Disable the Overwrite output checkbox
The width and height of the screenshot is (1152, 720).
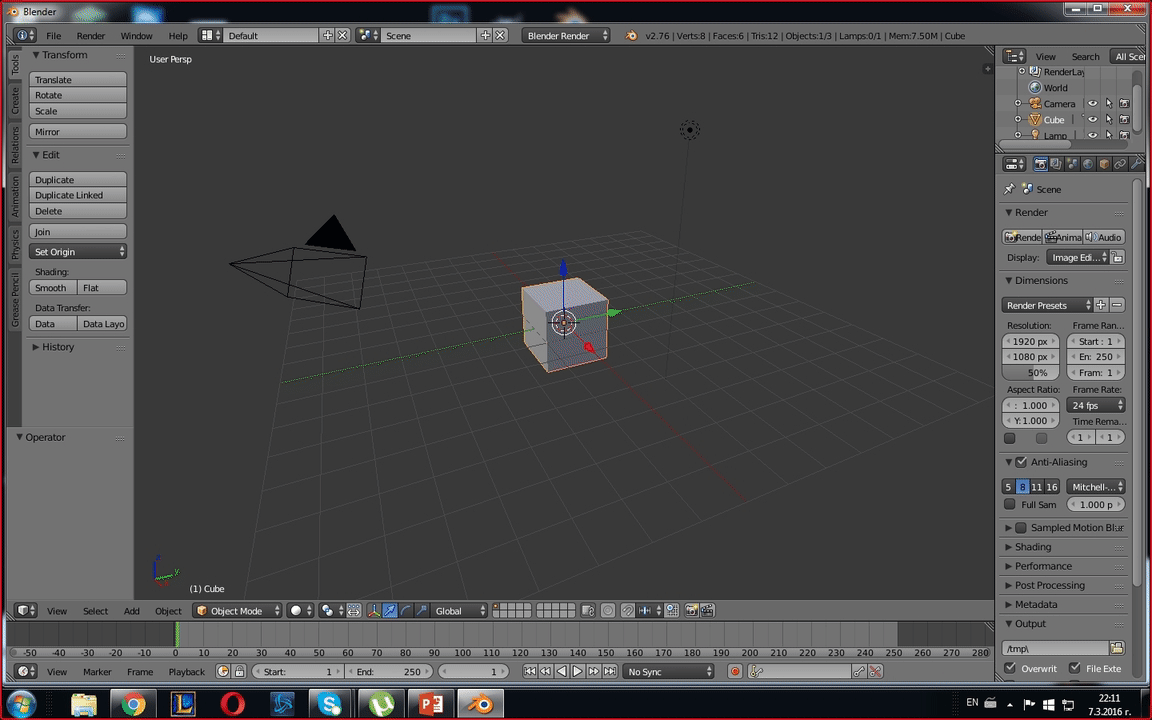[x=1010, y=668]
